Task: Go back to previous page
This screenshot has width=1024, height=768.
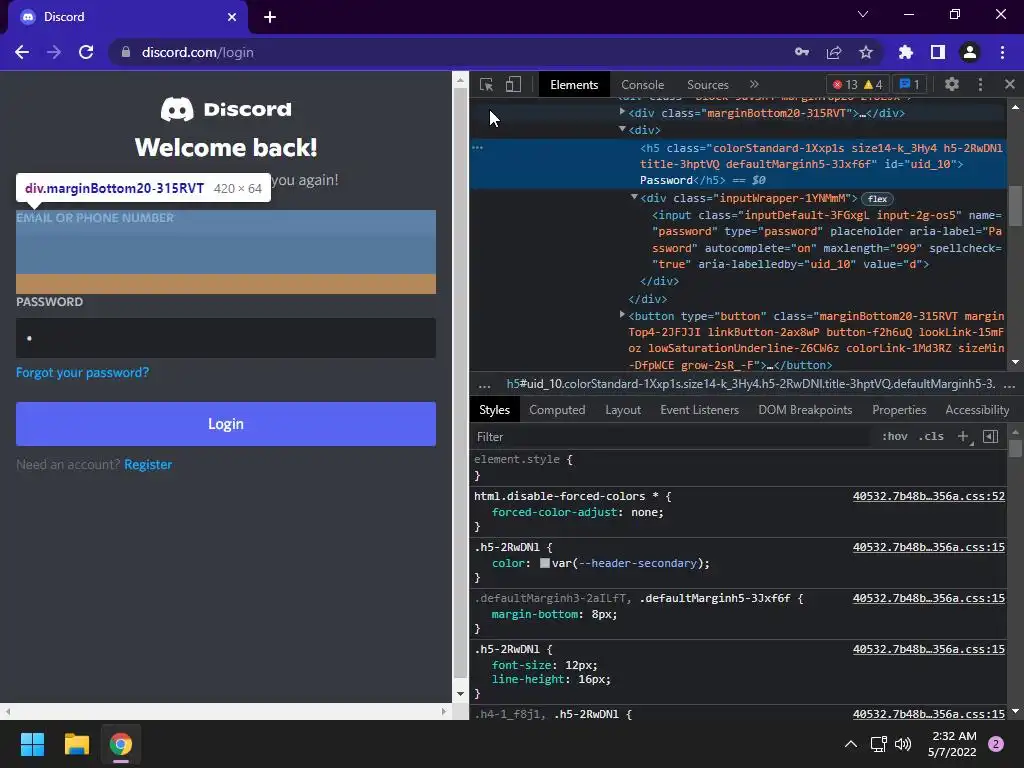Action: click(22, 52)
